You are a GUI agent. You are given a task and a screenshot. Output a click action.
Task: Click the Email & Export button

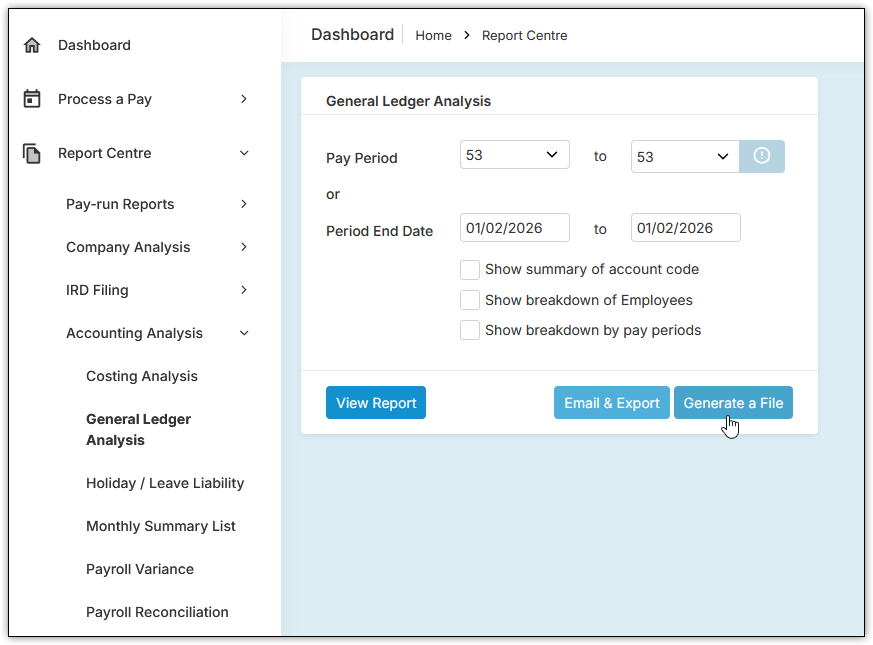tap(611, 403)
